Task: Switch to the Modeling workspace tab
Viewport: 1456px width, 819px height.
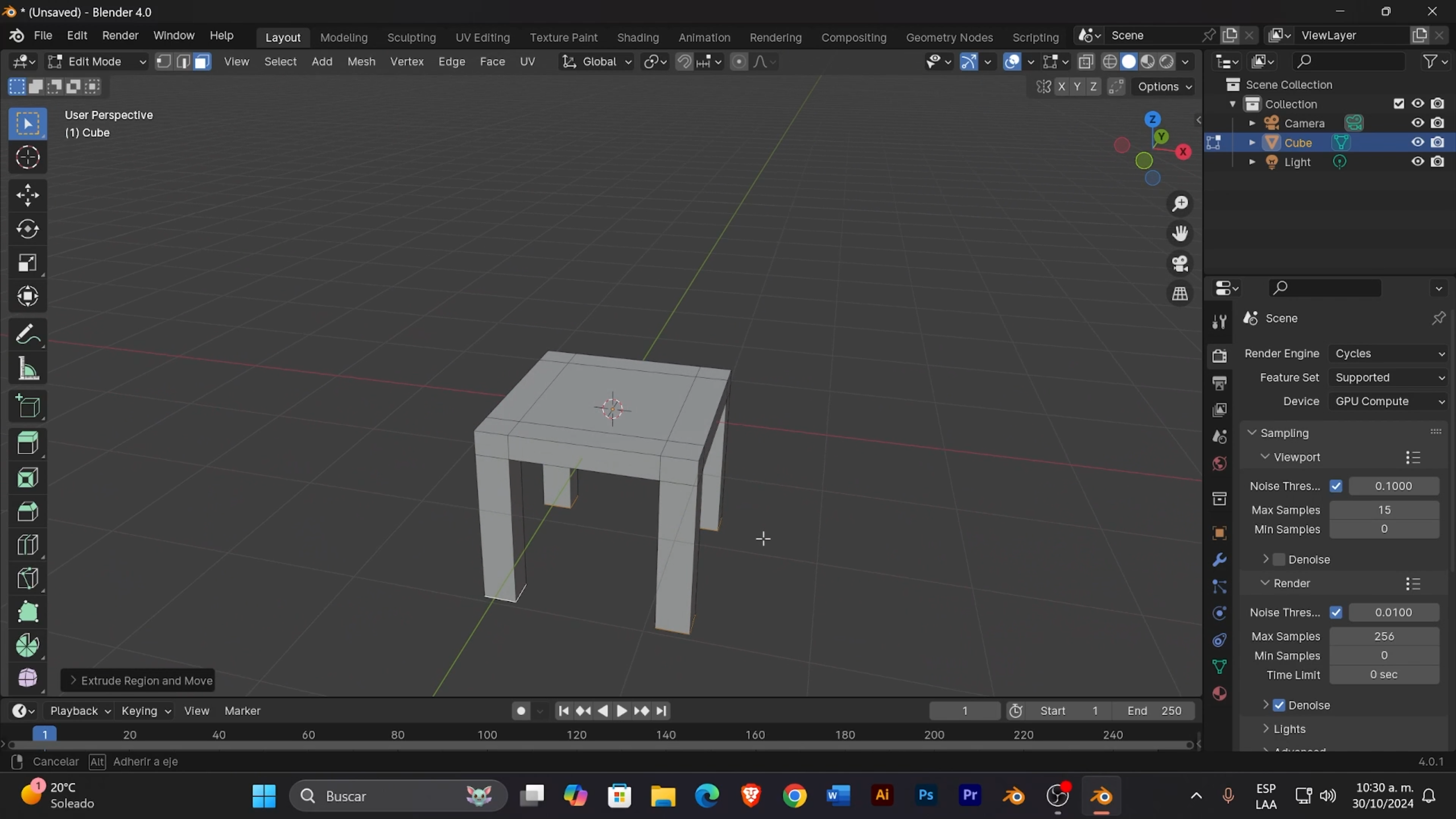Action: (x=344, y=37)
